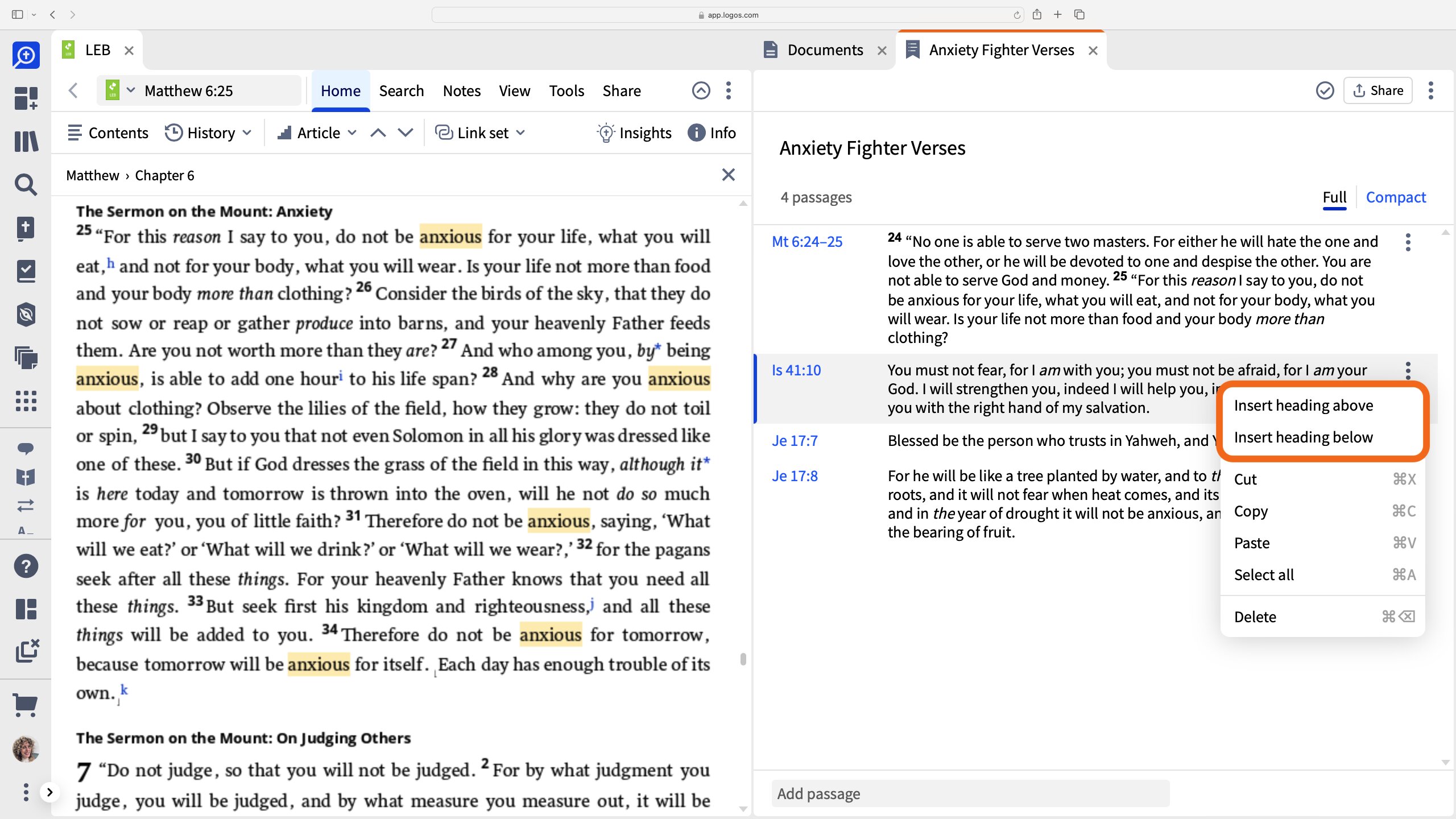Open the Je 17:8 reference link
This screenshot has width=1456, height=819.
click(x=795, y=476)
